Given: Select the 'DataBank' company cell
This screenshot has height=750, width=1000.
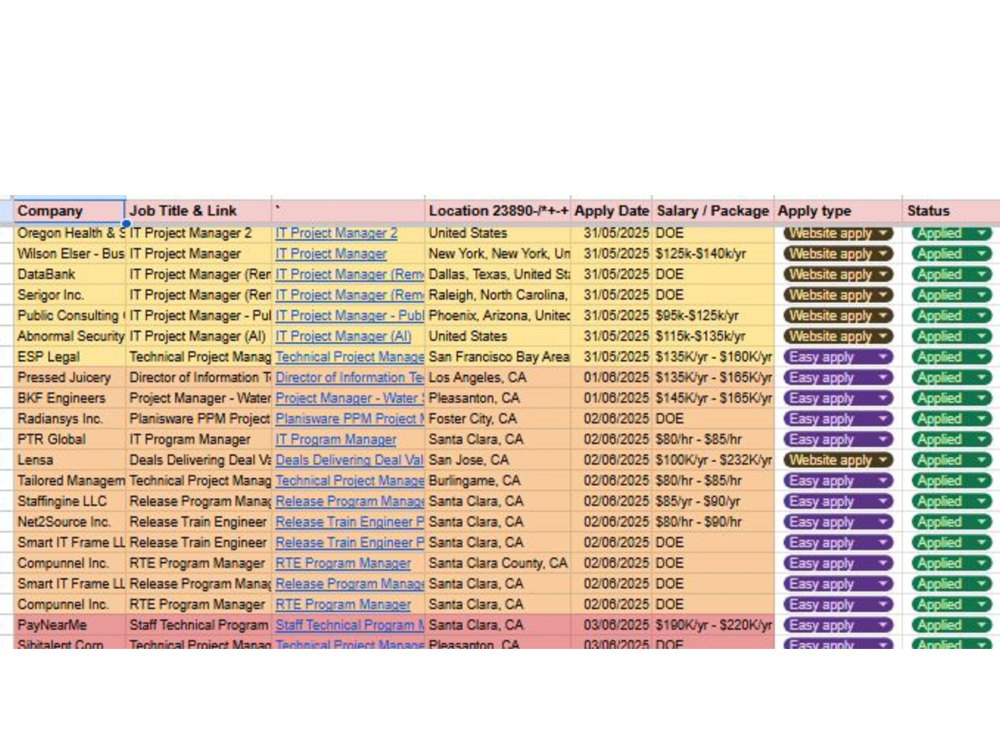Looking at the screenshot, I should (x=70, y=274).
